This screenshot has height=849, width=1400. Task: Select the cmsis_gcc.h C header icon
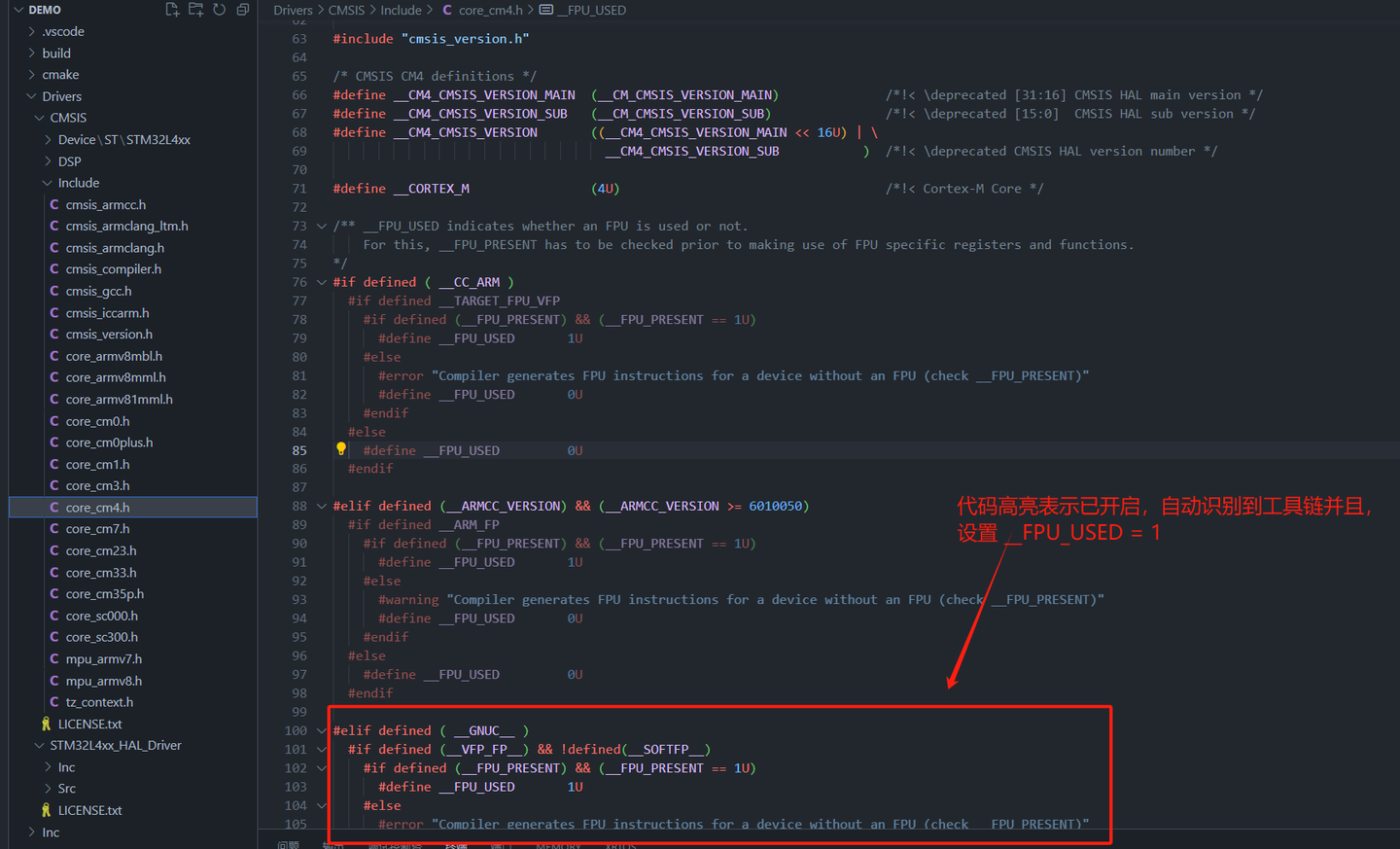(x=55, y=291)
